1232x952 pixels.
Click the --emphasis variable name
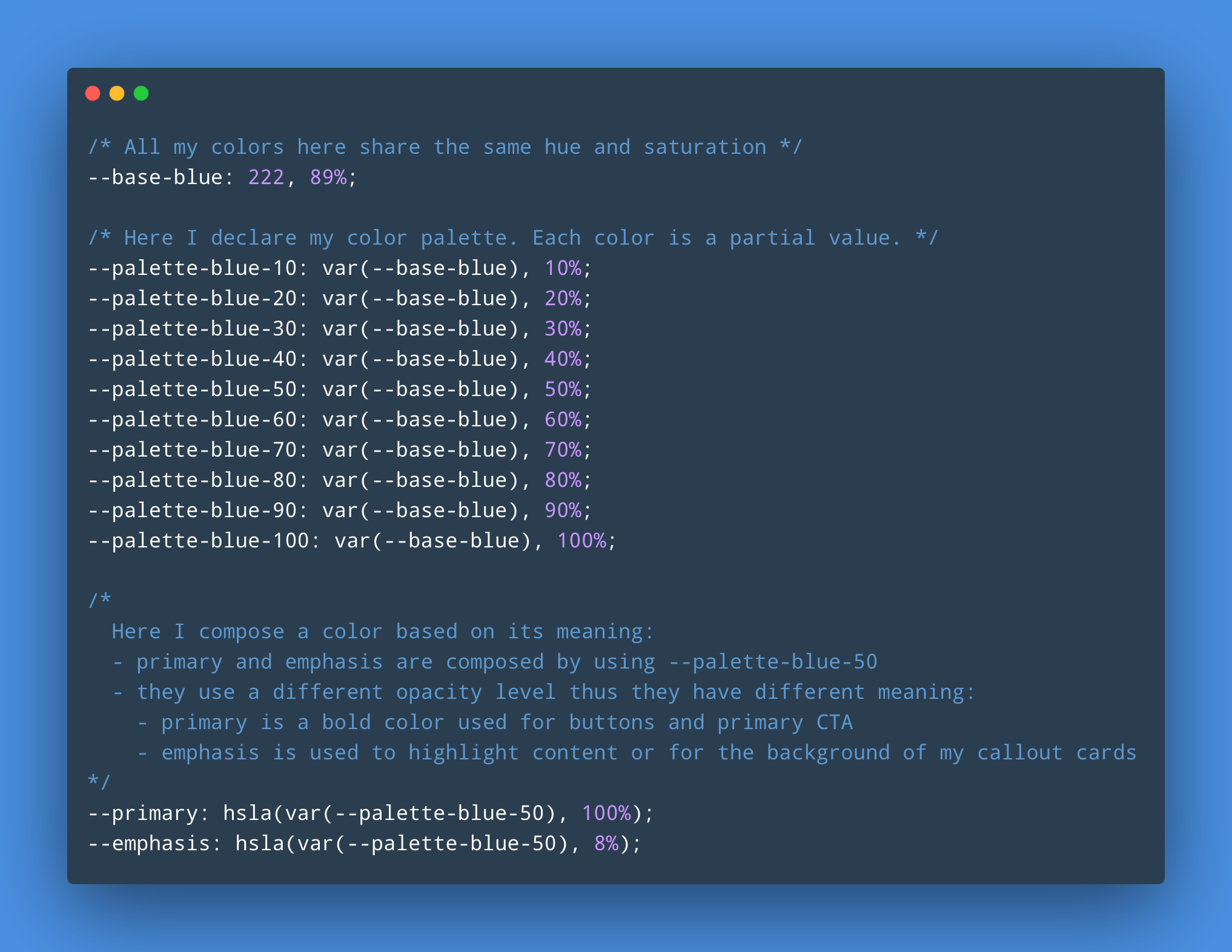149,844
